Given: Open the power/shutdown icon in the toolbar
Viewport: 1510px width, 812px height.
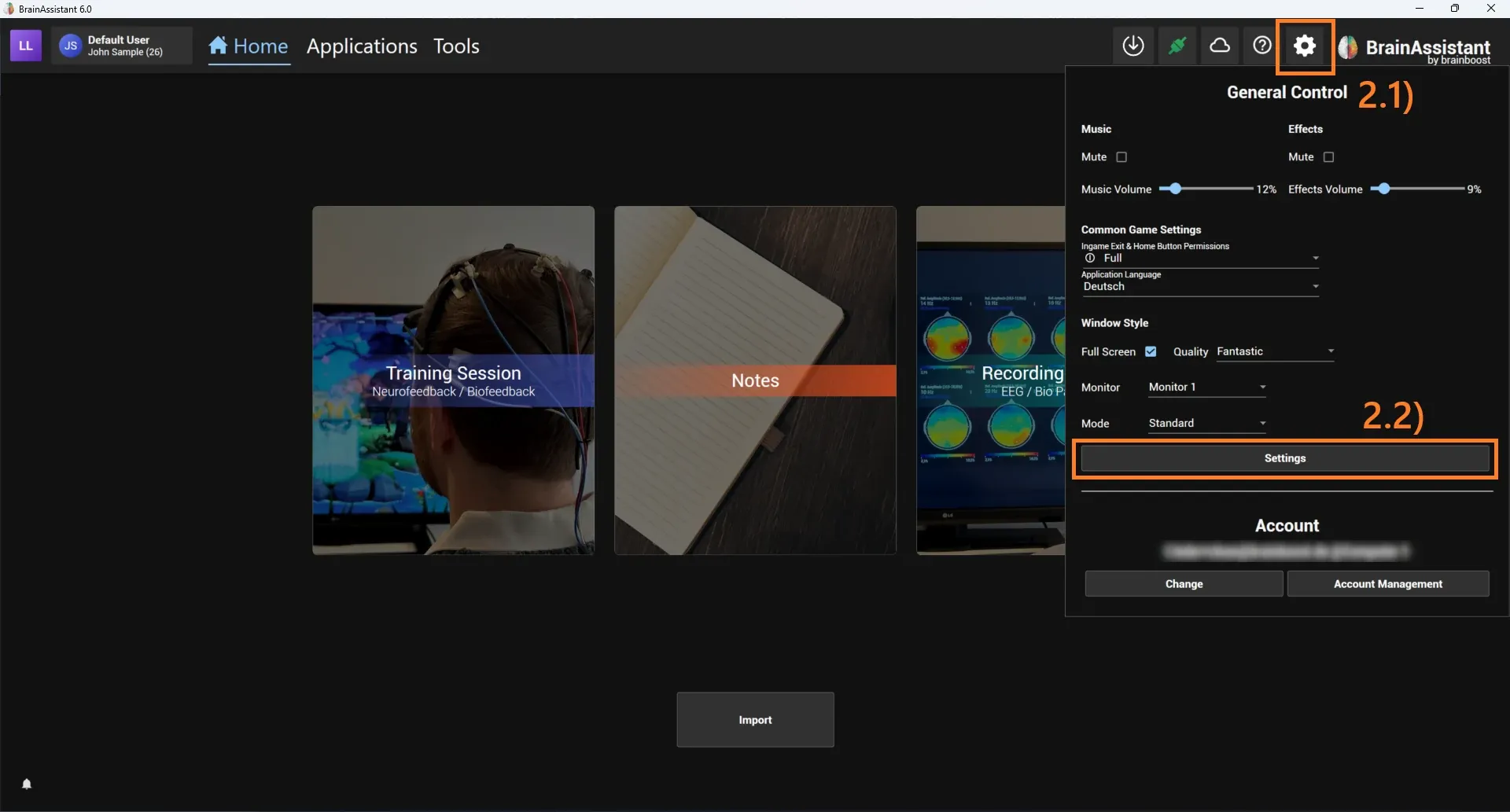Looking at the screenshot, I should click(1133, 46).
